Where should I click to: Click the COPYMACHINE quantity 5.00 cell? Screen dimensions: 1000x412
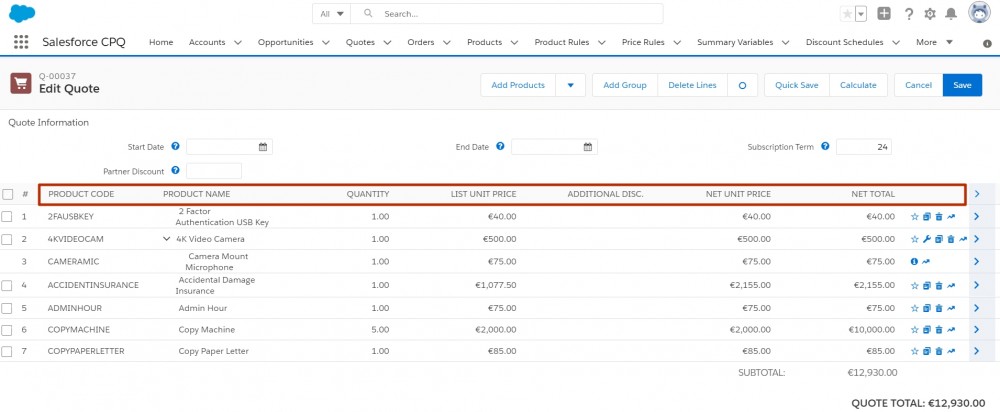(x=380, y=330)
